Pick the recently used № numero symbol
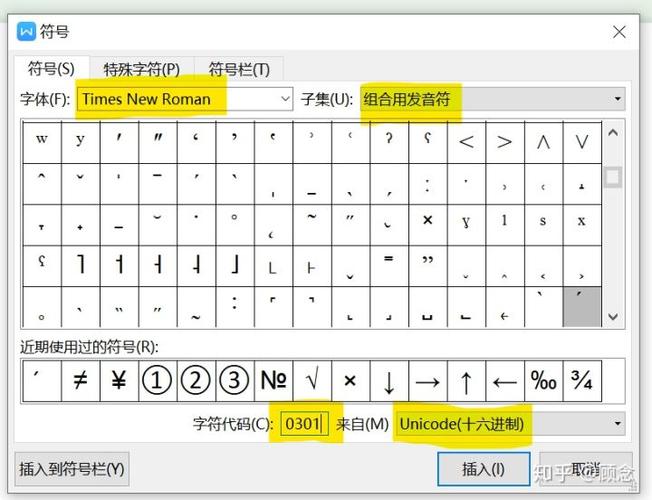 click(273, 381)
